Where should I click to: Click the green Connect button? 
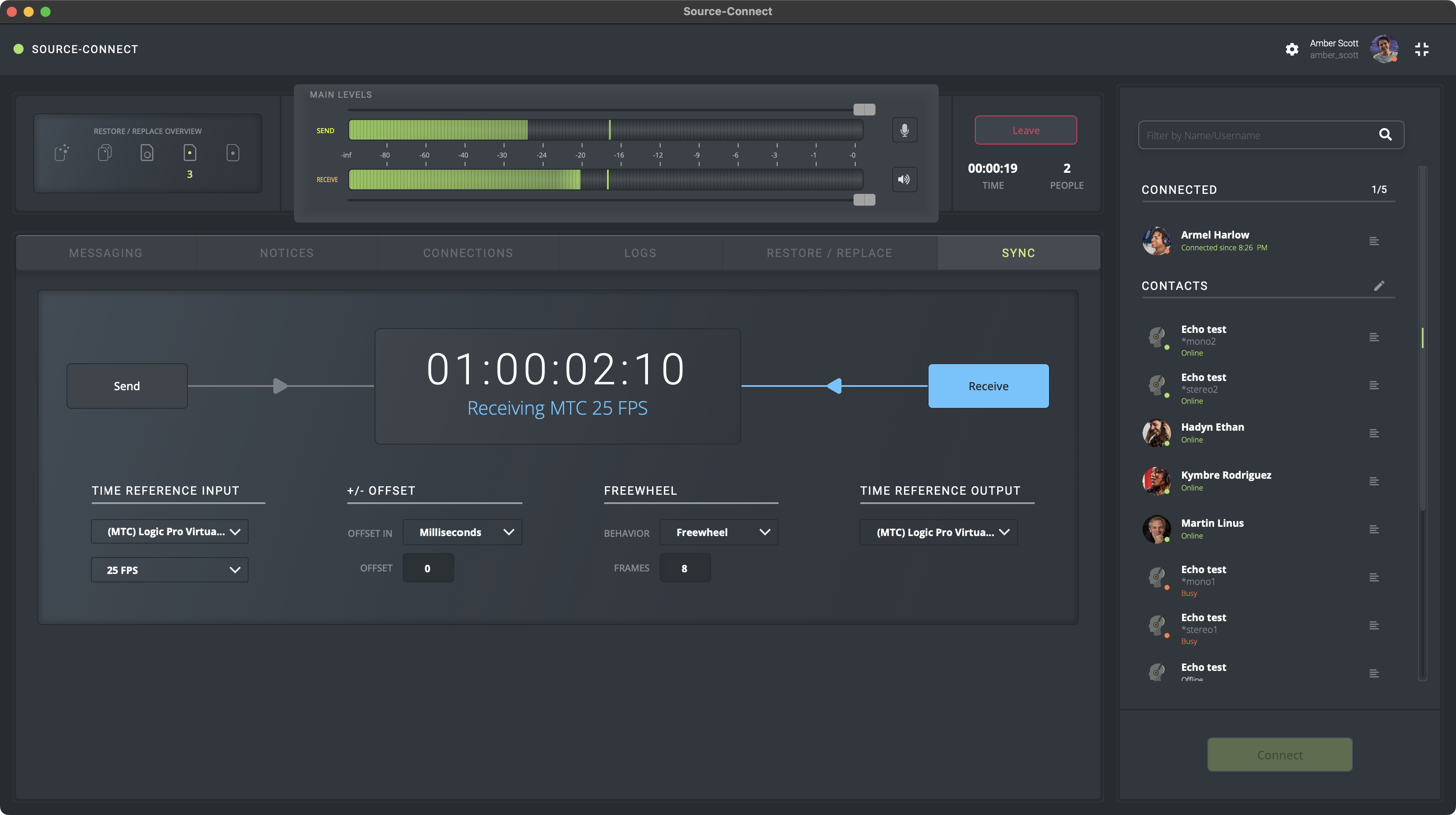pos(1279,754)
